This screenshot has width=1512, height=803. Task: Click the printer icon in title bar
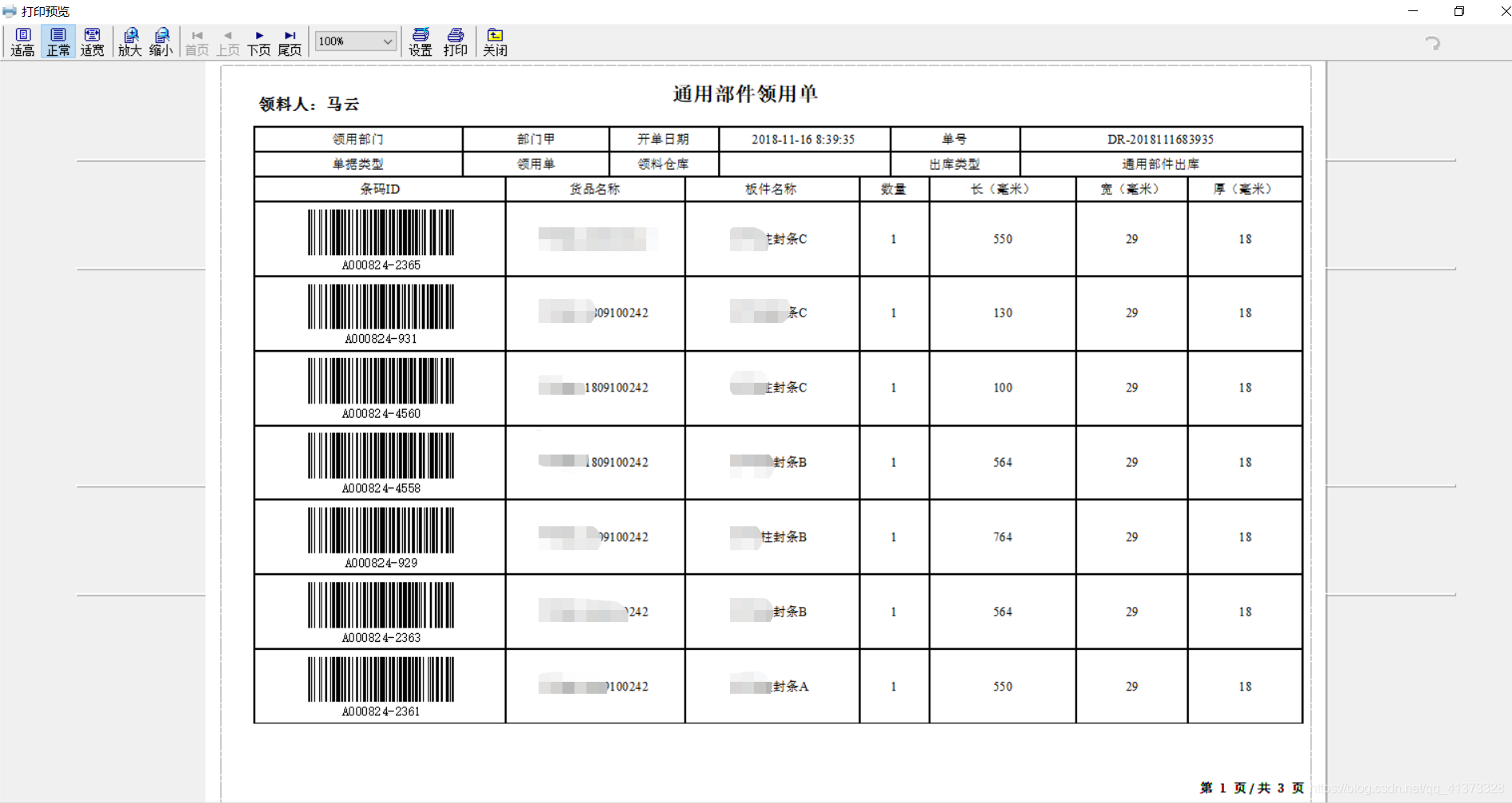[10, 11]
